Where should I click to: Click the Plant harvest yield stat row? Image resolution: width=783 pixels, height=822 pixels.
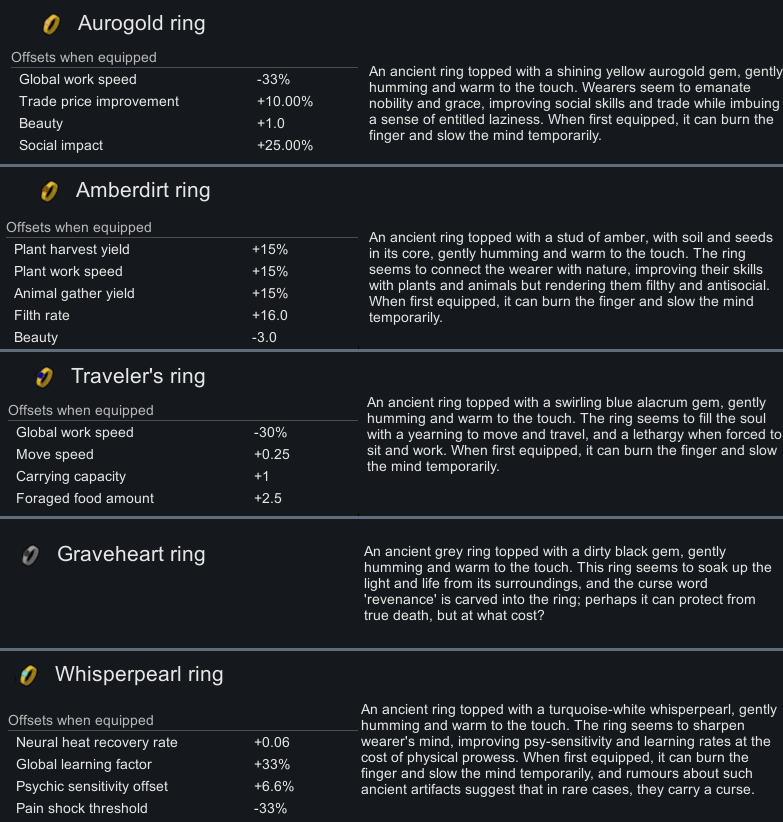tap(181, 250)
